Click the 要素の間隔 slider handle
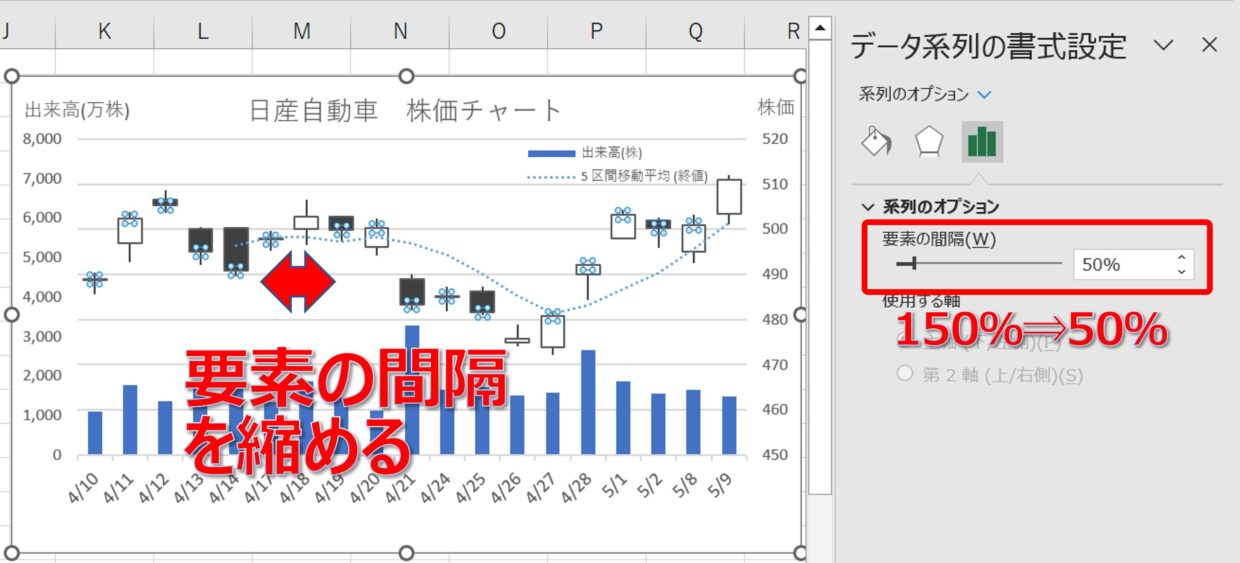Image resolution: width=1240 pixels, height=563 pixels. coord(913,263)
